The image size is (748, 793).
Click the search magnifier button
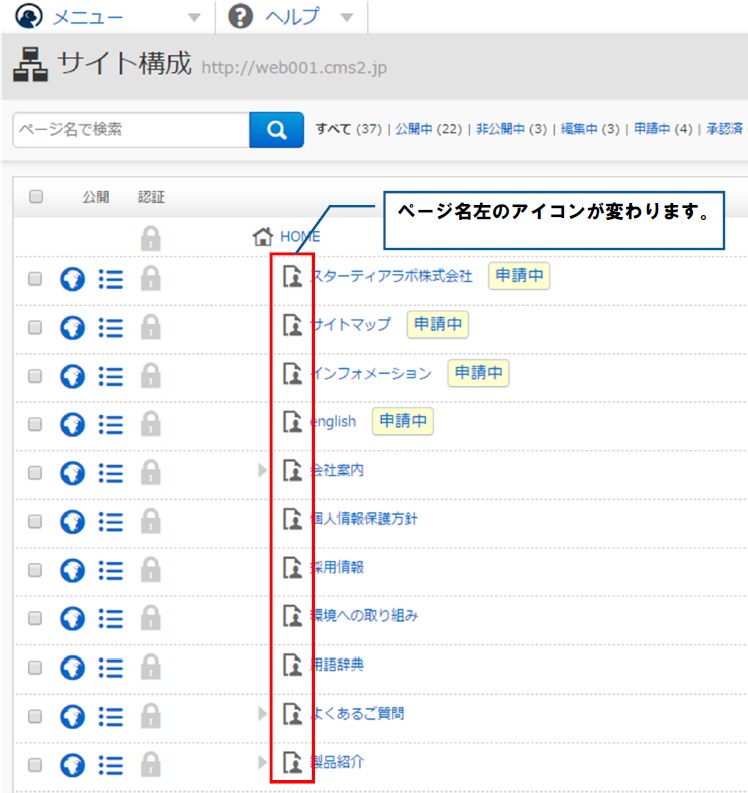tap(277, 130)
